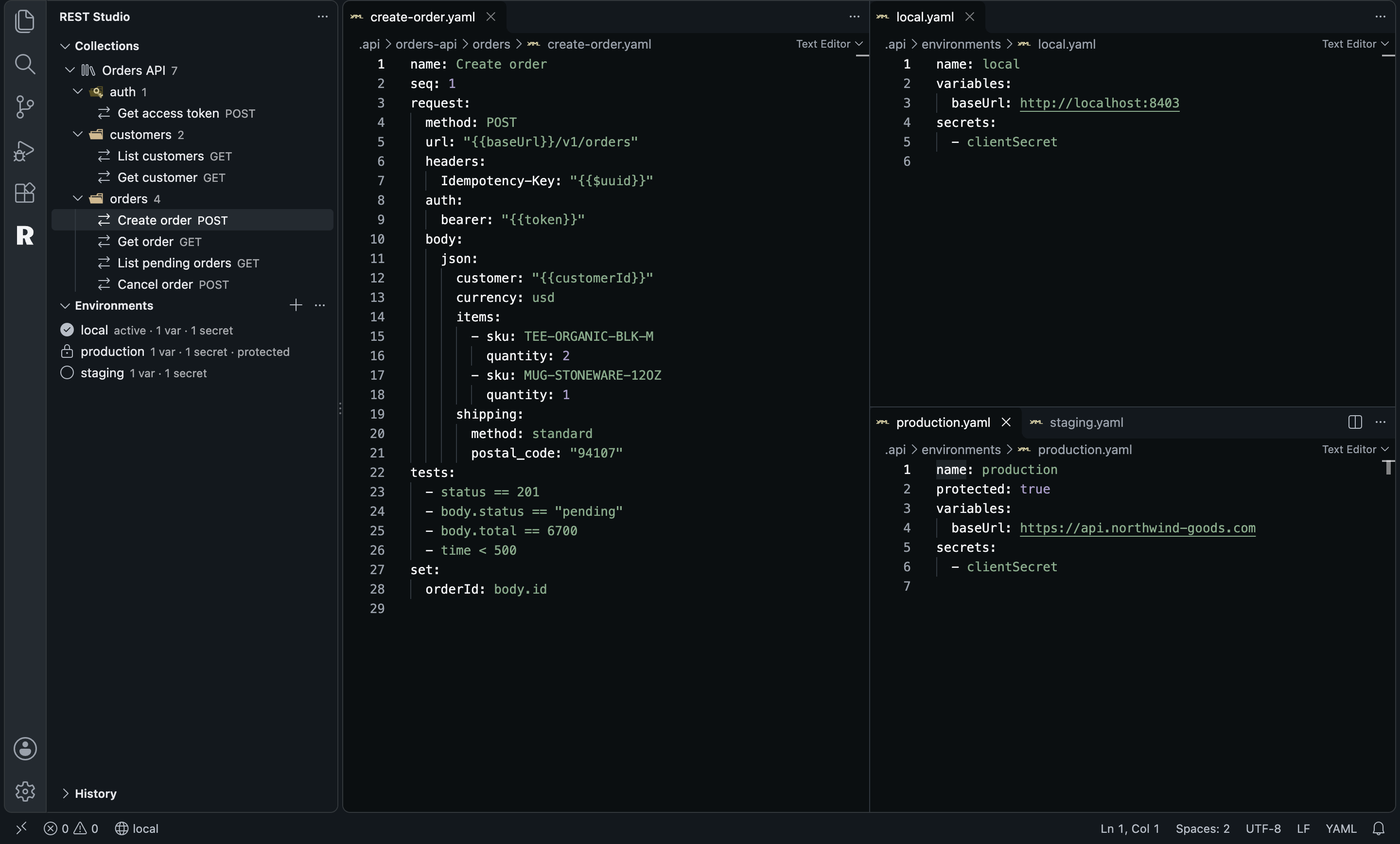This screenshot has height=844, width=1400.
Task: Add a new environment with plus icon
Action: (x=296, y=305)
